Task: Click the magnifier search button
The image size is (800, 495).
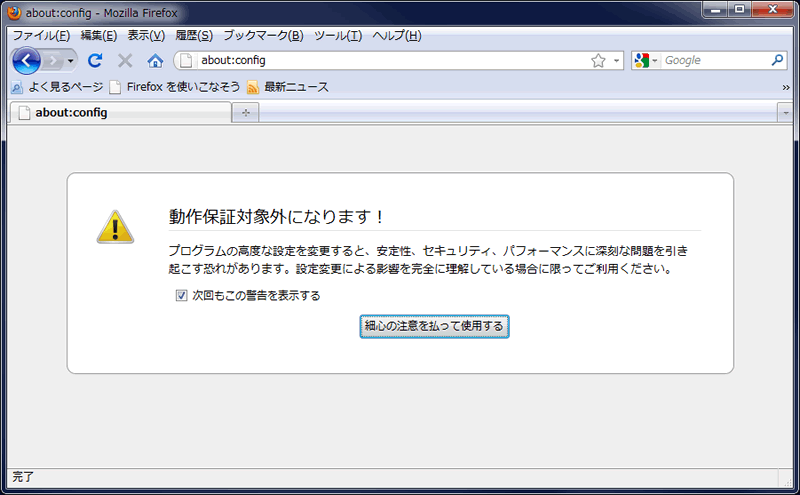Action: click(x=777, y=60)
